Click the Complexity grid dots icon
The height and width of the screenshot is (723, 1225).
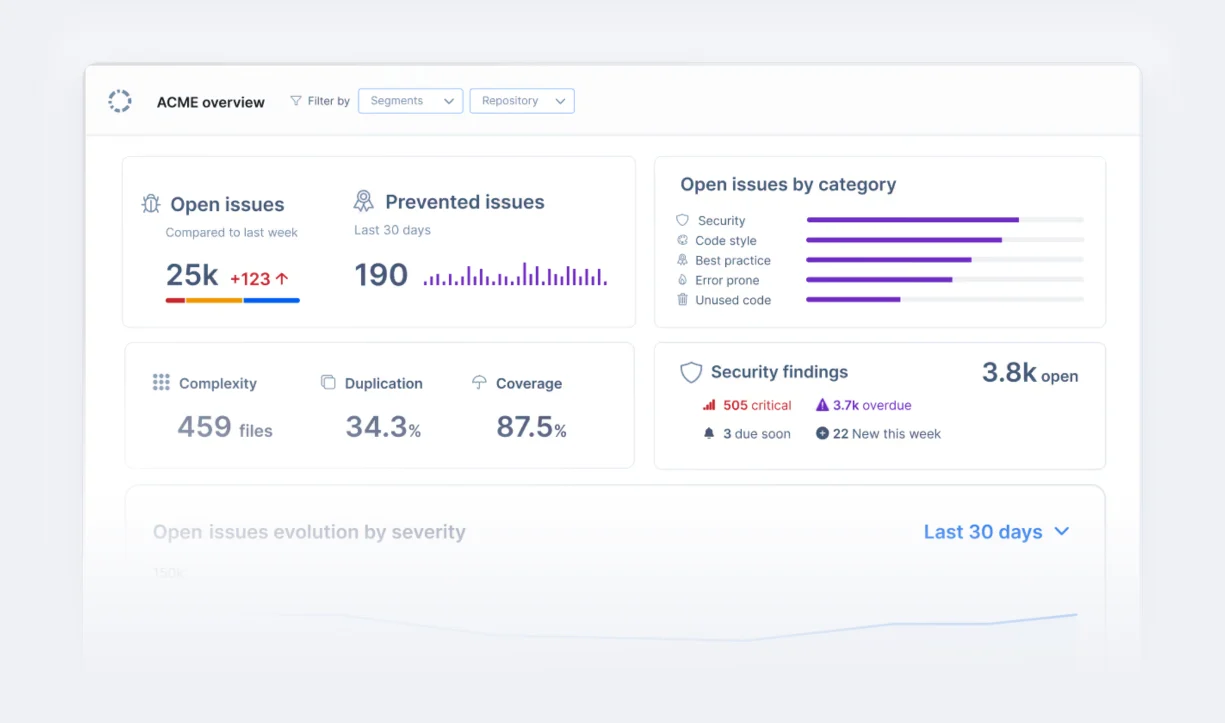click(x=161, y=383)
